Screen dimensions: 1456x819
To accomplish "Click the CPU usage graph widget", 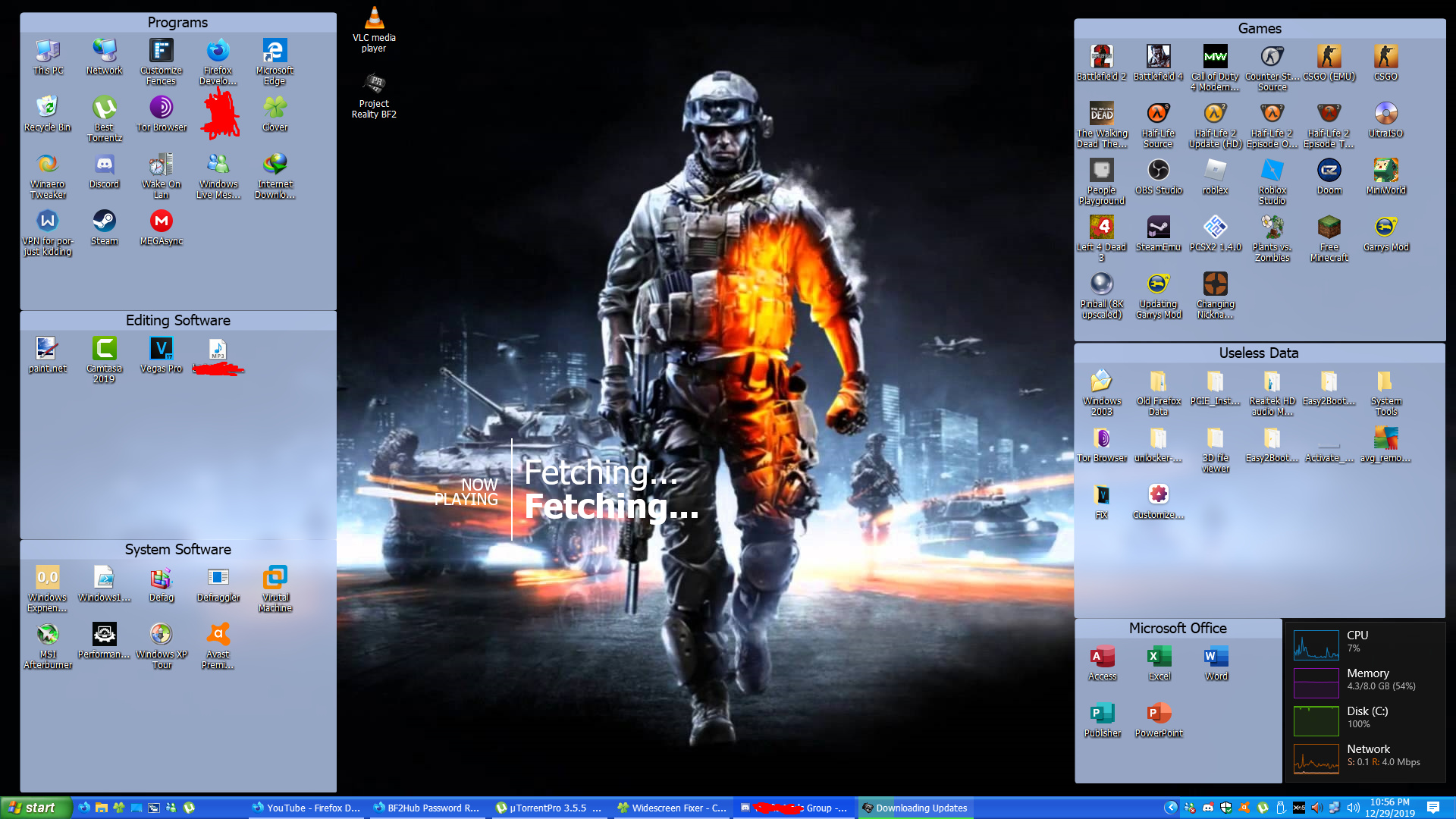I will (x=1316, y=645).
